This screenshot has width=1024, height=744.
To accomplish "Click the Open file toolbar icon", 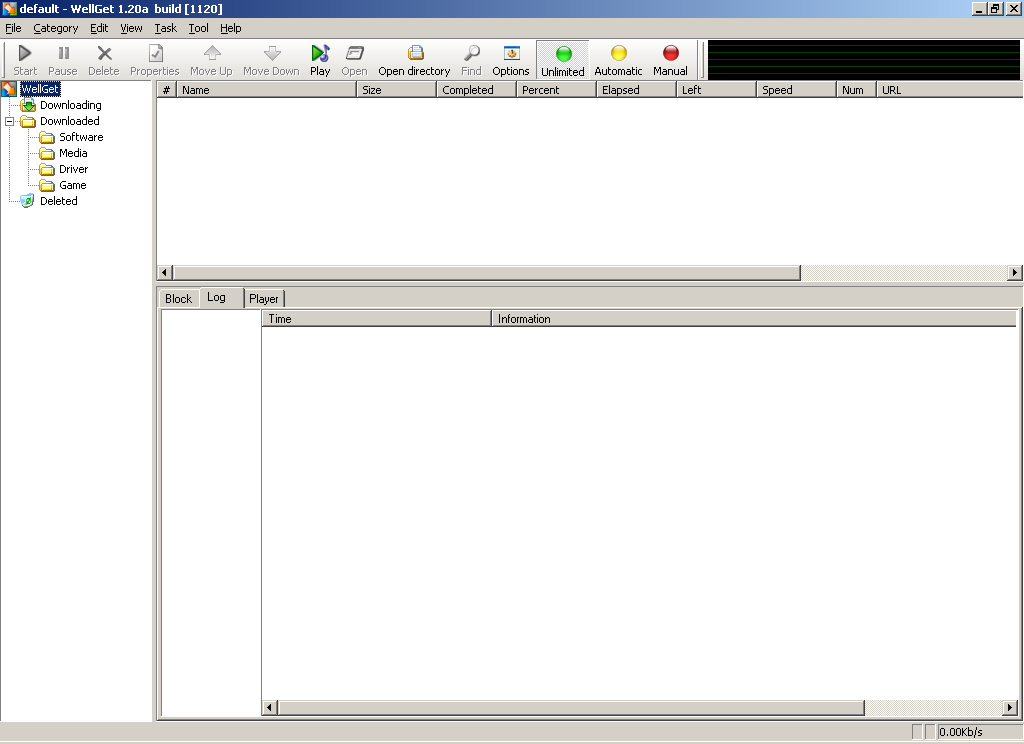I will point(355,53).
